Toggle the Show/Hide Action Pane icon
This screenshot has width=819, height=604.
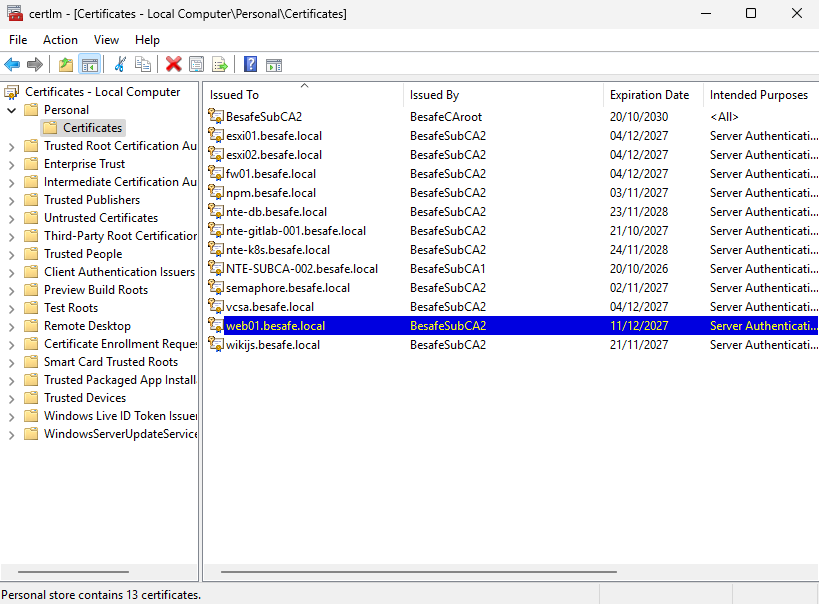click(274, 65)
